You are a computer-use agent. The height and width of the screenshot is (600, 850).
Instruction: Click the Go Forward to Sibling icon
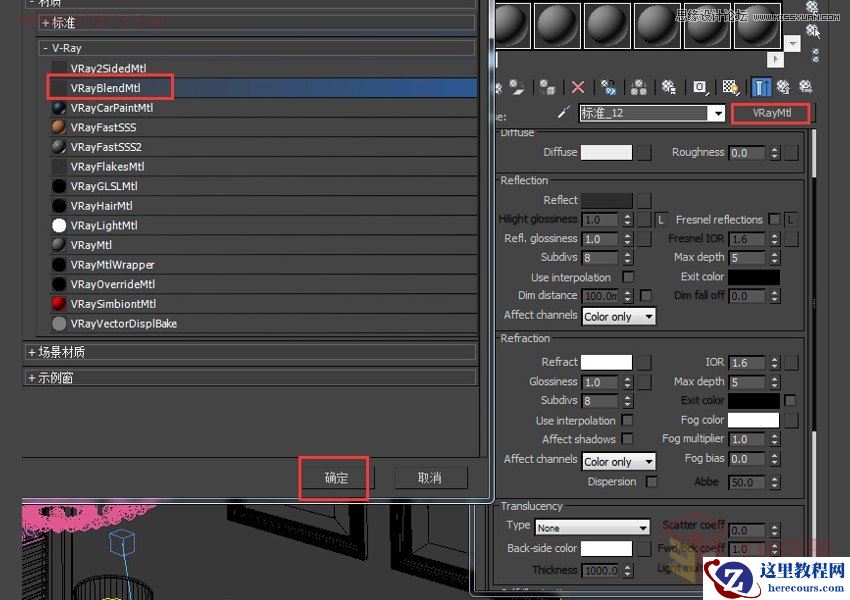pos(807,88)
